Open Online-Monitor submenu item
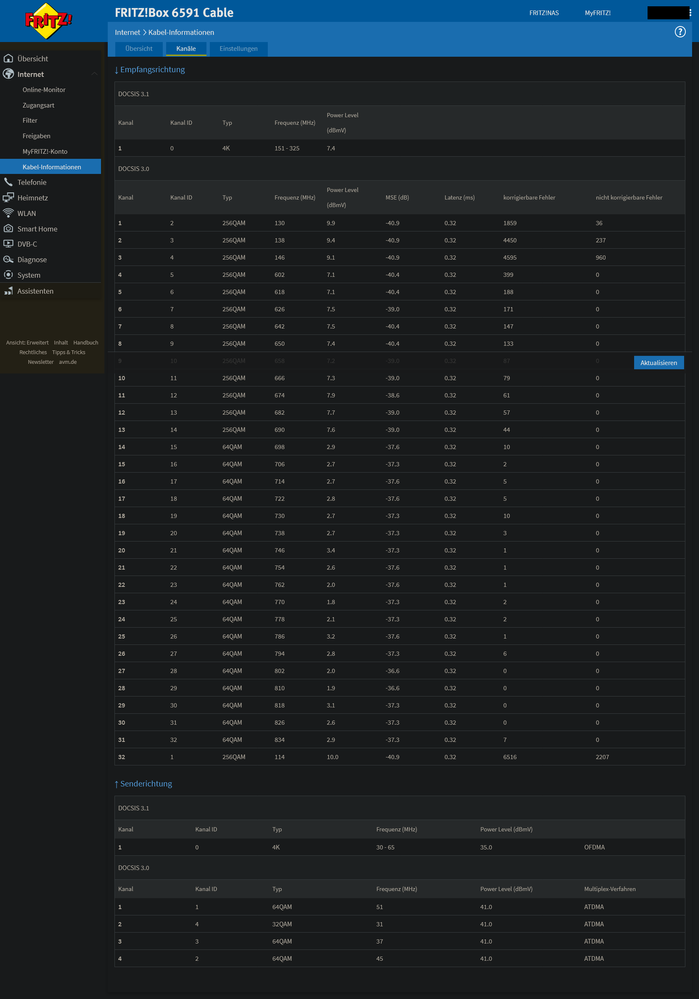This screenshot has height=999, width=699. pos(44,90)
